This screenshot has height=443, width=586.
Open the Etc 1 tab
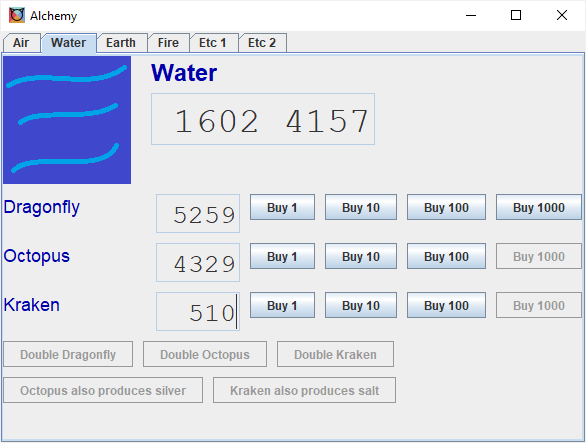tap(213, 43)
